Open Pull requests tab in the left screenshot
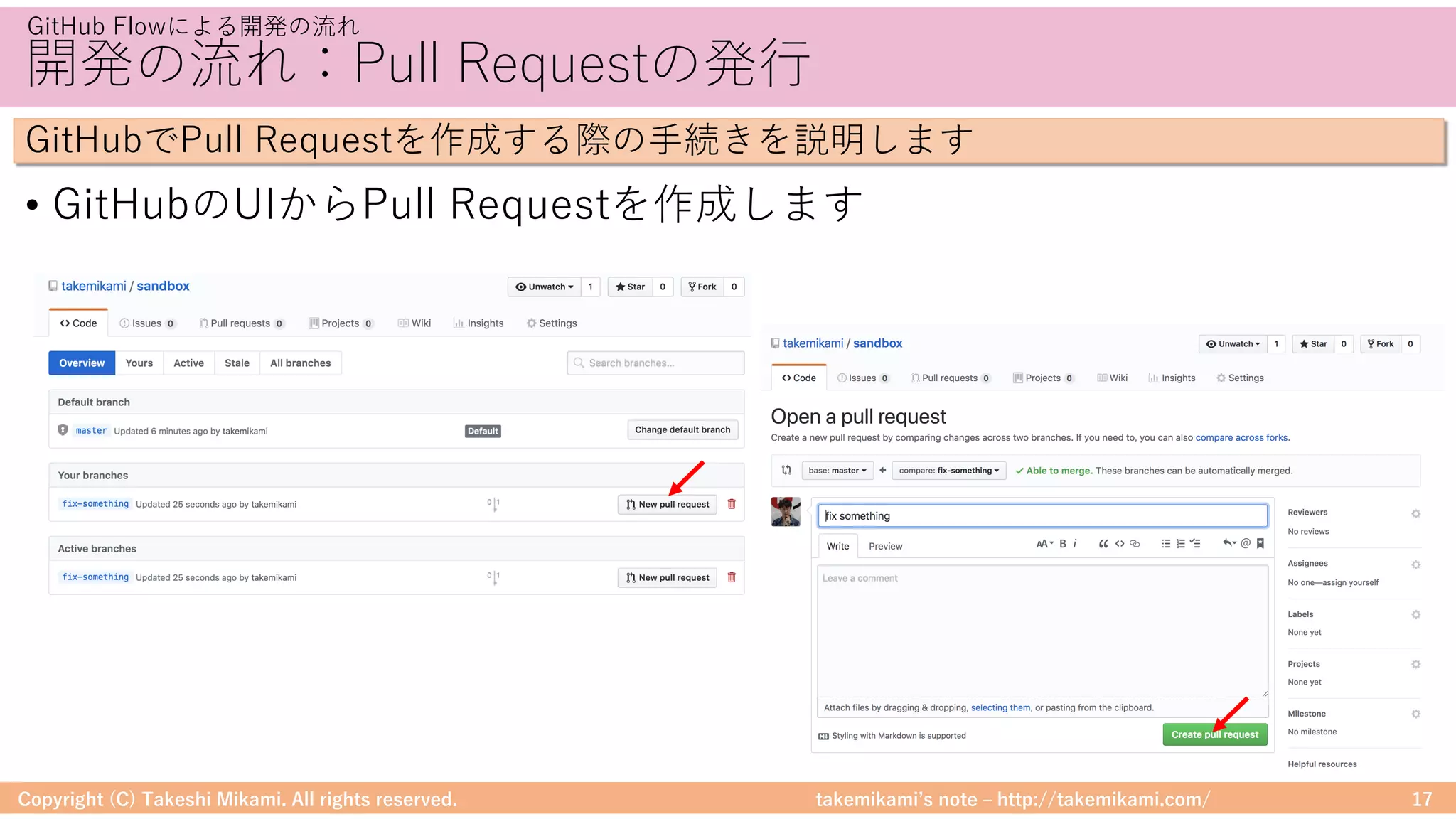1456x819 pixels. (242, 323)
